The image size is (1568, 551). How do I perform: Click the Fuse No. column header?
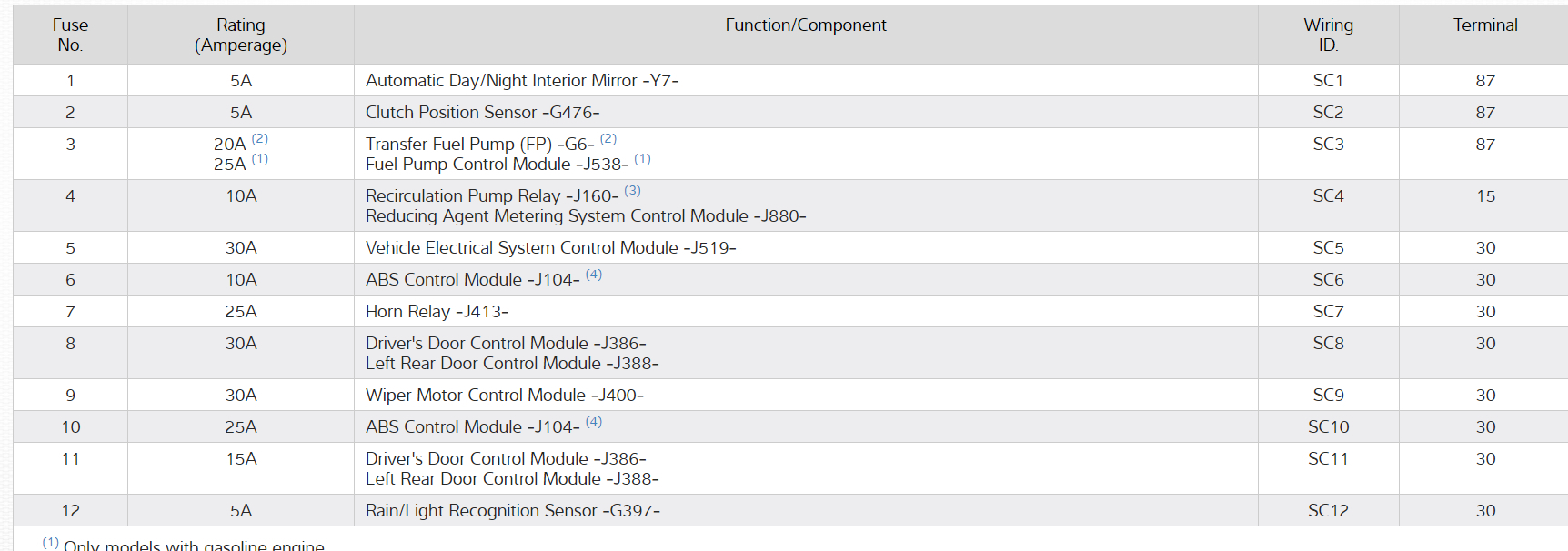coord(70,35)
